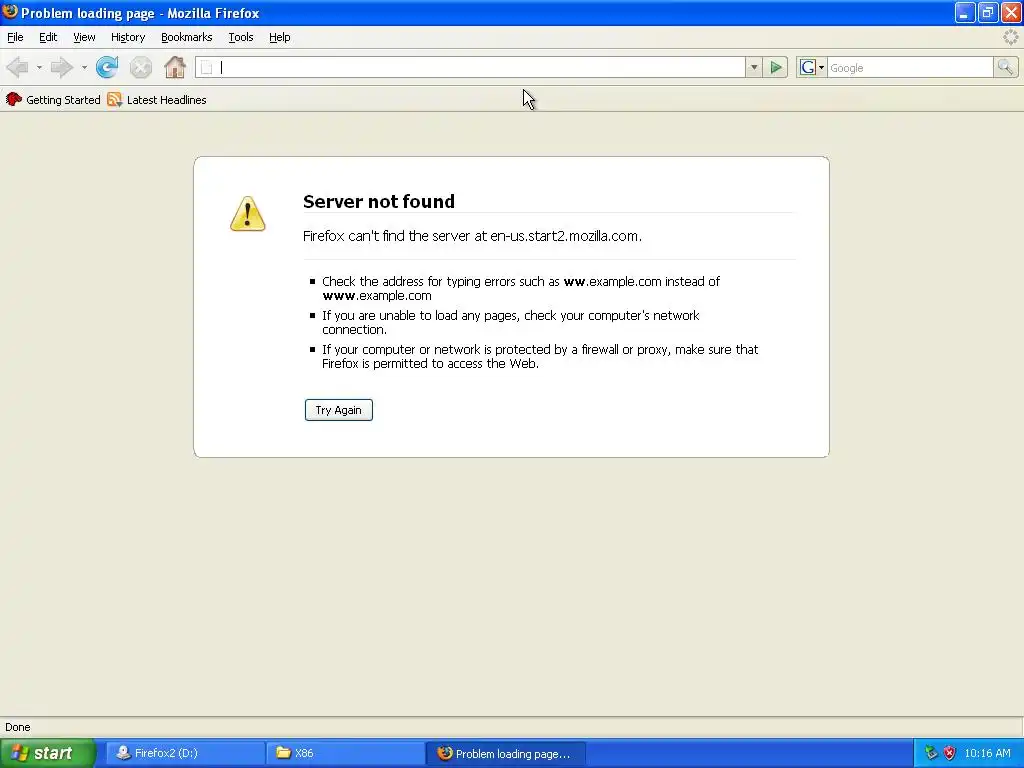Viewport: 1024px width, 768px height.
Task: Click the Latest Headlines RSS feed icon
Action: tap(114, 99)
